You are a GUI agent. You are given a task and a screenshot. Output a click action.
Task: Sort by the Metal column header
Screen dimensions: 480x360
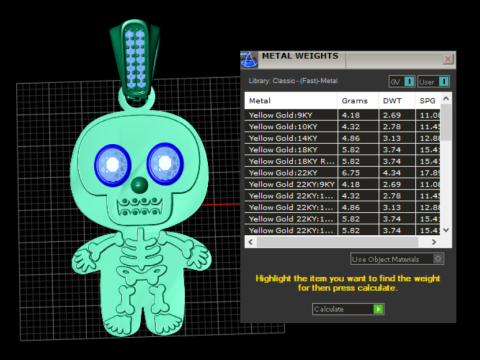pos(291,101)
